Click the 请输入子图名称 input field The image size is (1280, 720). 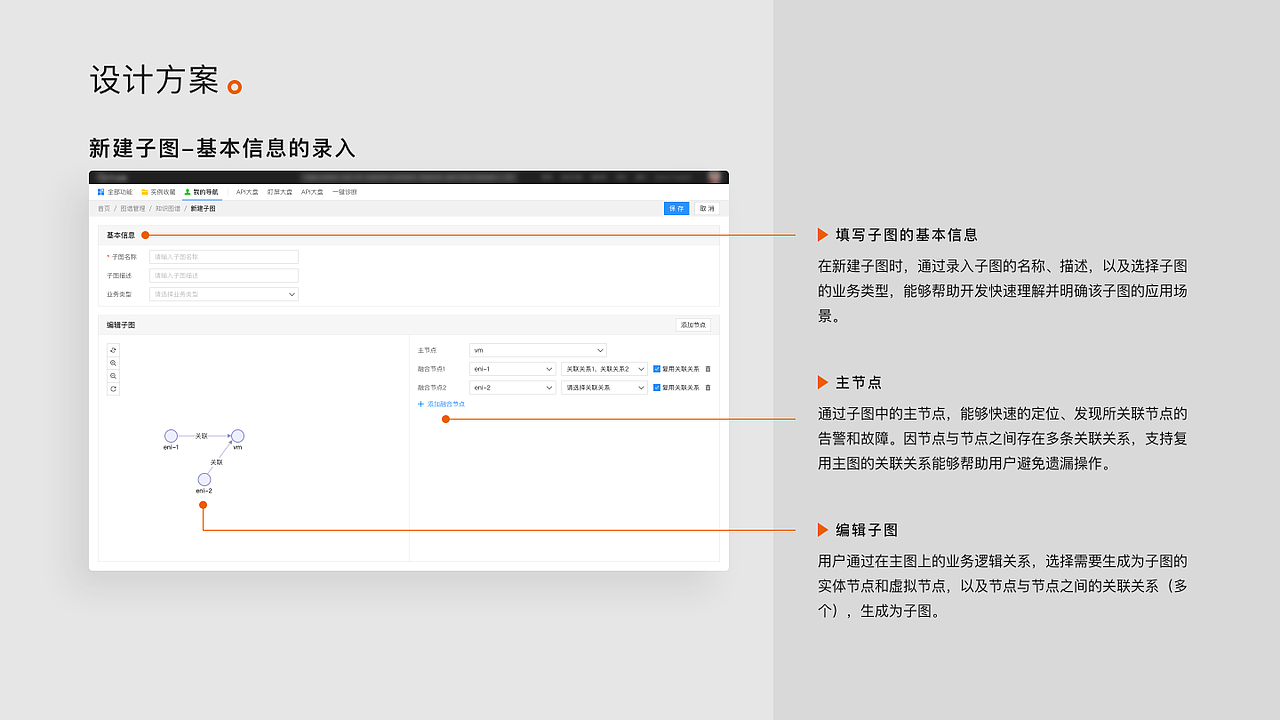[224, 257]
